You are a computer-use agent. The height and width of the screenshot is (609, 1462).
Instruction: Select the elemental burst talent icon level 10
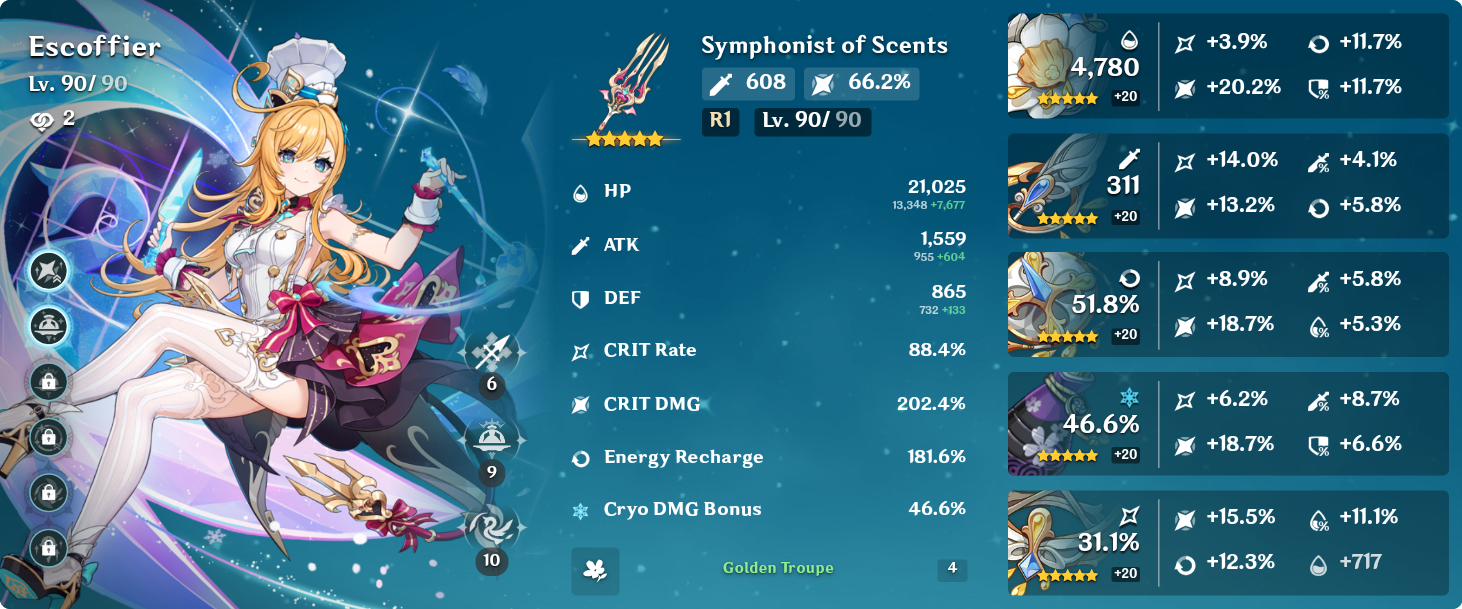click(x=491, y=528)
